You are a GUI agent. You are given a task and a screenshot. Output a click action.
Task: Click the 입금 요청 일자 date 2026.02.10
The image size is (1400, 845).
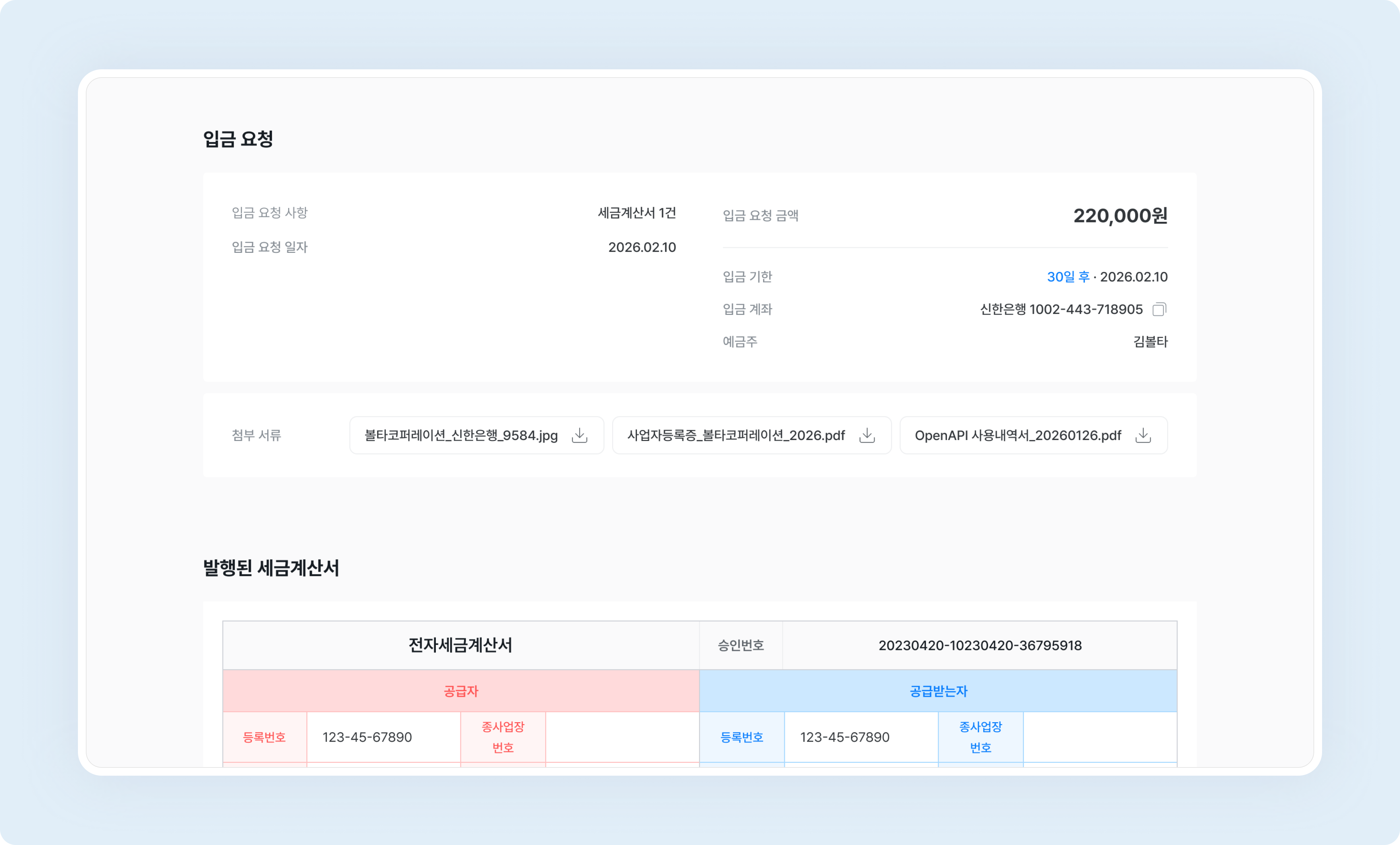[642, 247]
